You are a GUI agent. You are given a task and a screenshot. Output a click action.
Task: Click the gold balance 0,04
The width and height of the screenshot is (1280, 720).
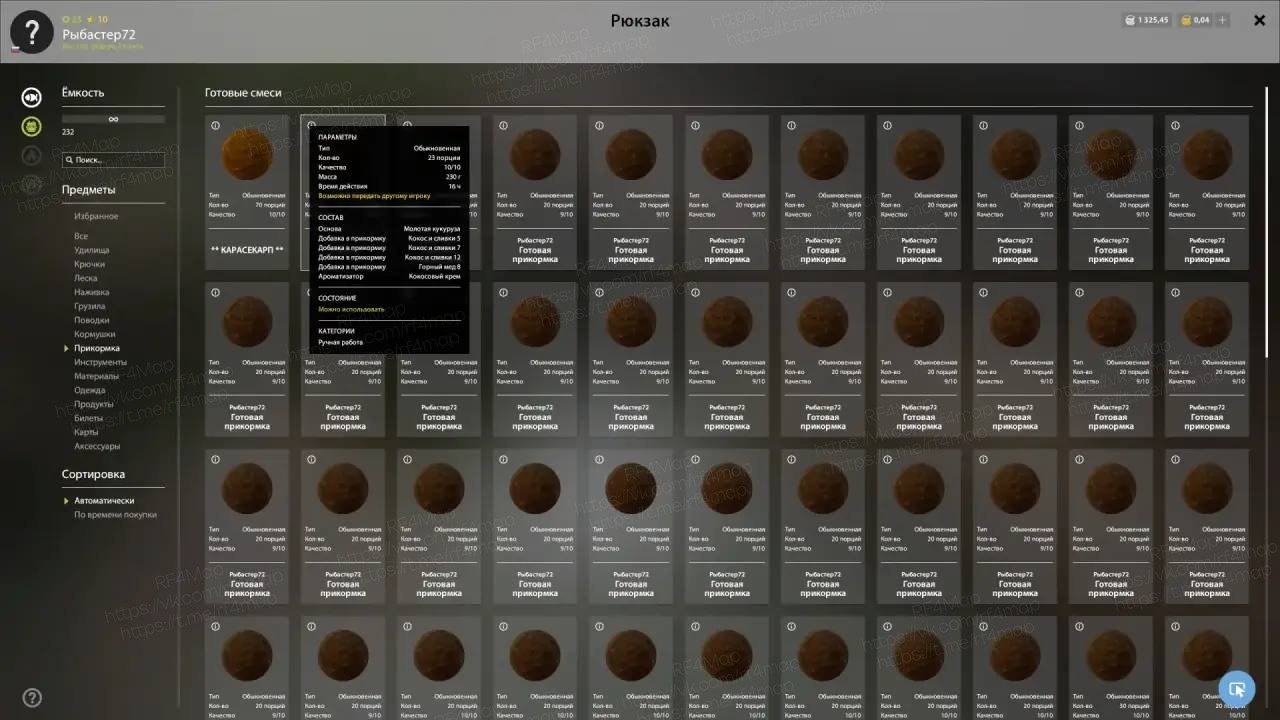[x=1202, y=20]
